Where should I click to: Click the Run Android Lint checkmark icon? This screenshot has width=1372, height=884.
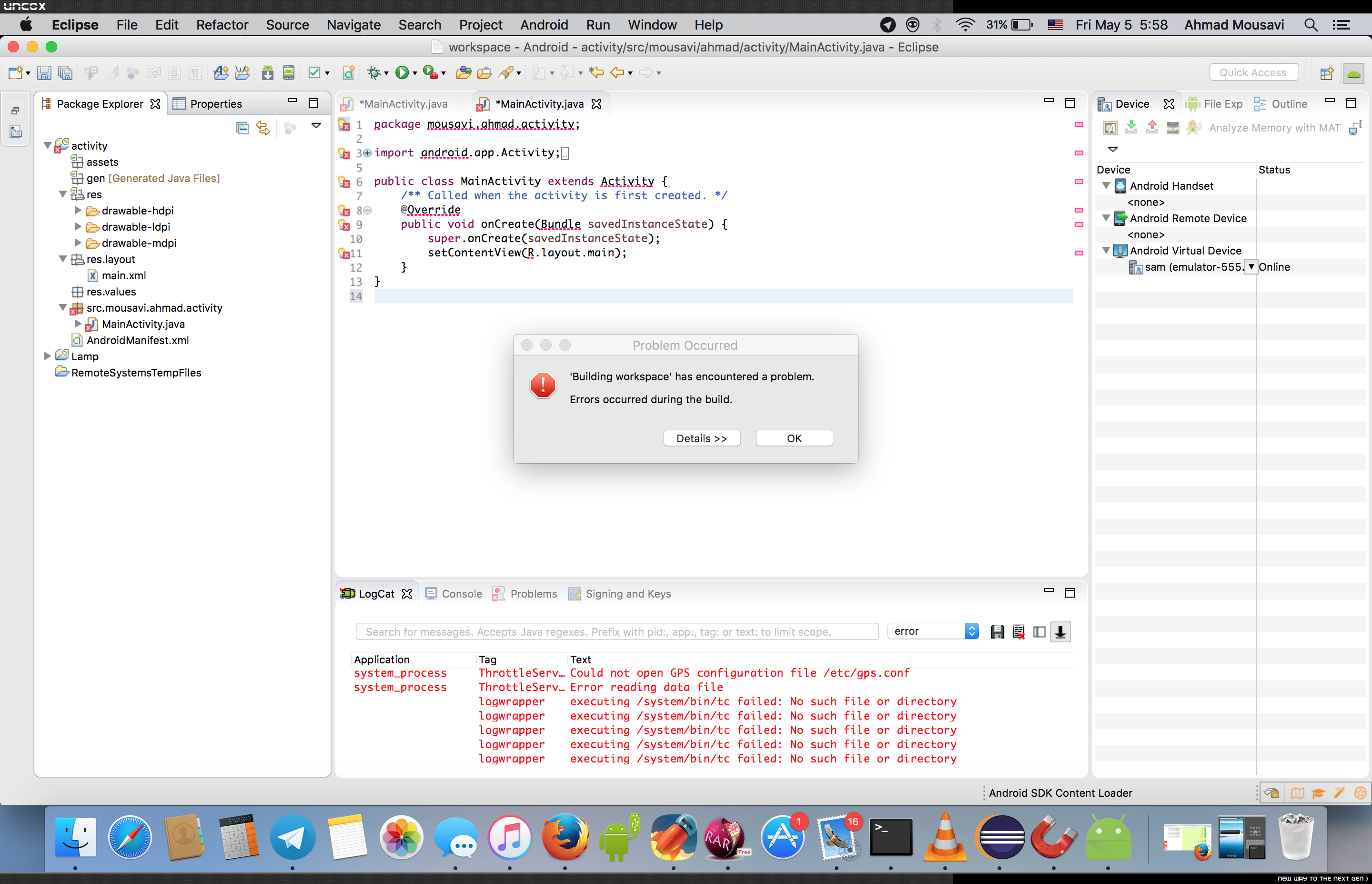click(314, 73)
